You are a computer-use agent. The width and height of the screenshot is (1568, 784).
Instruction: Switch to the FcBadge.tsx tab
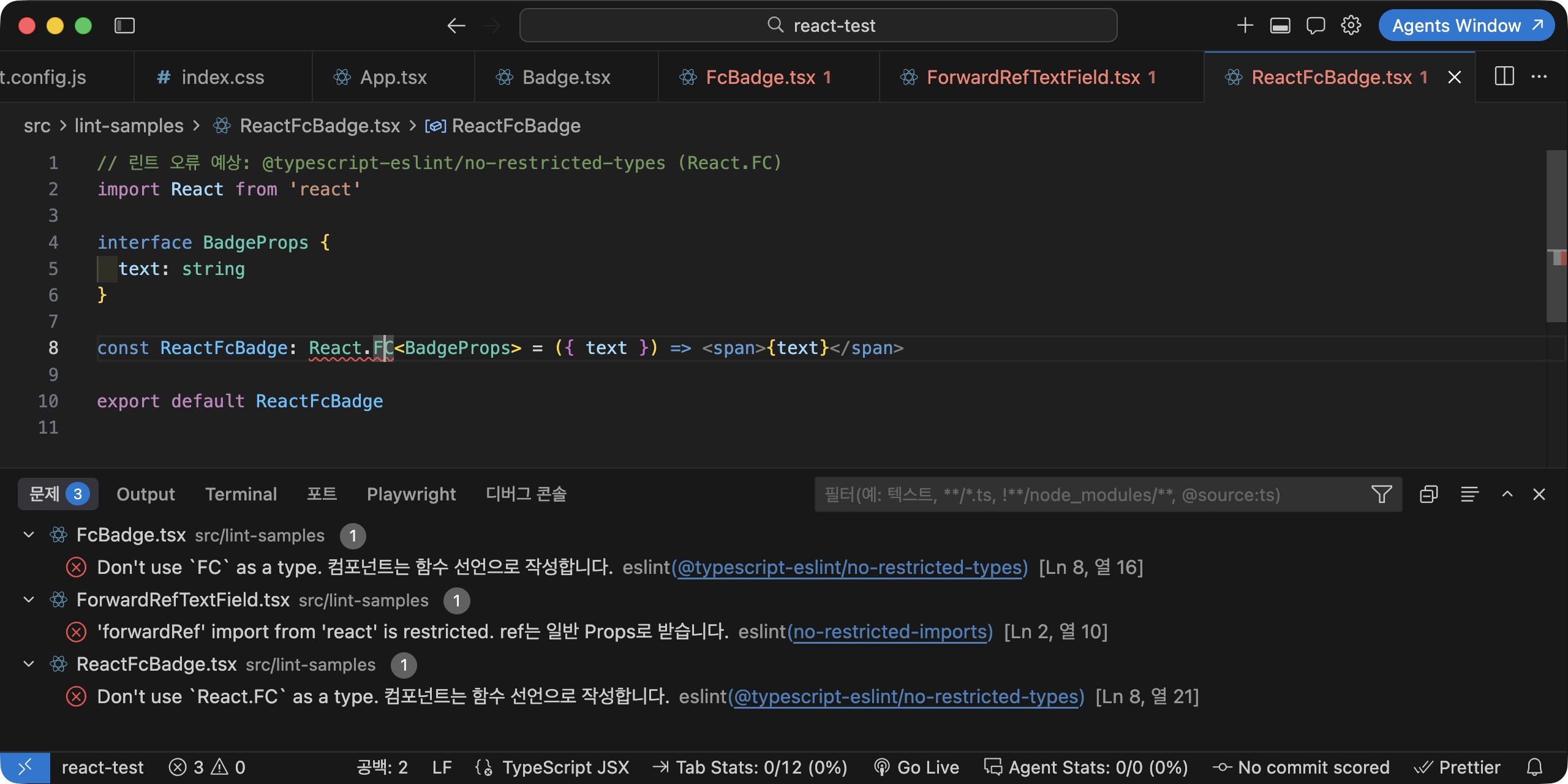pyautogui.click(x=768, y=77)
